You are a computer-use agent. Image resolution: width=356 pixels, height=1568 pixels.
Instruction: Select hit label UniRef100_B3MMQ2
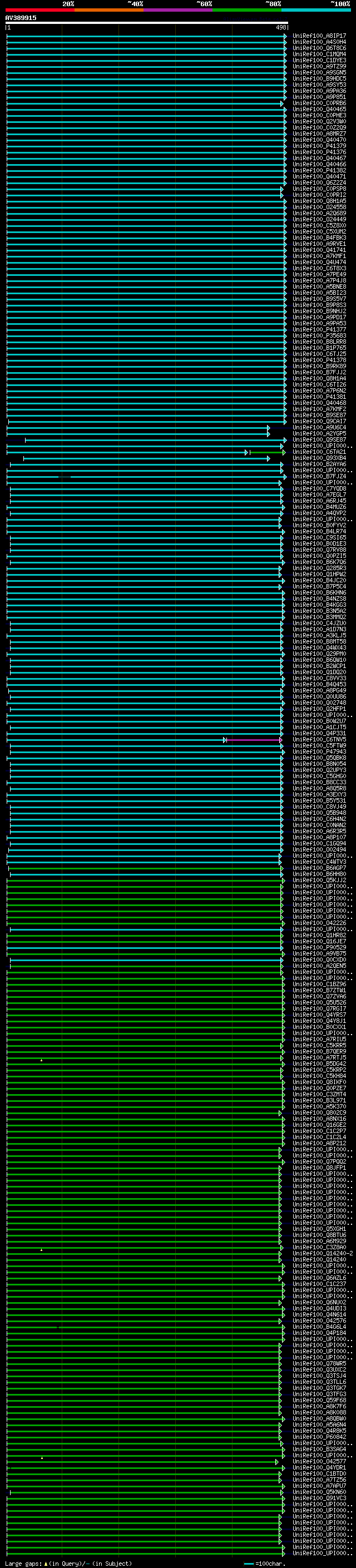(319, 617)
